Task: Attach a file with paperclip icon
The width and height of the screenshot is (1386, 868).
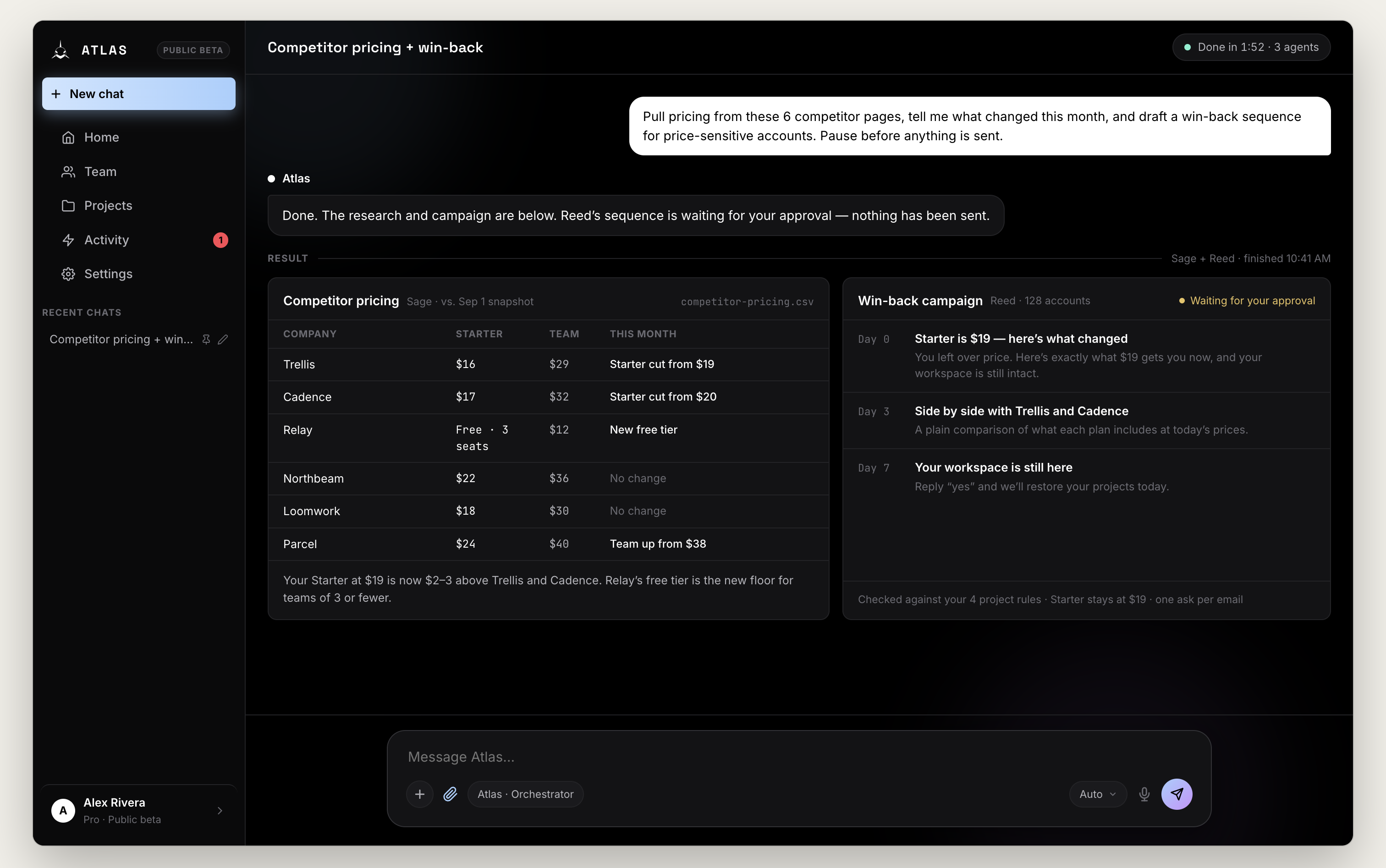Action: [x=450, y=794]
